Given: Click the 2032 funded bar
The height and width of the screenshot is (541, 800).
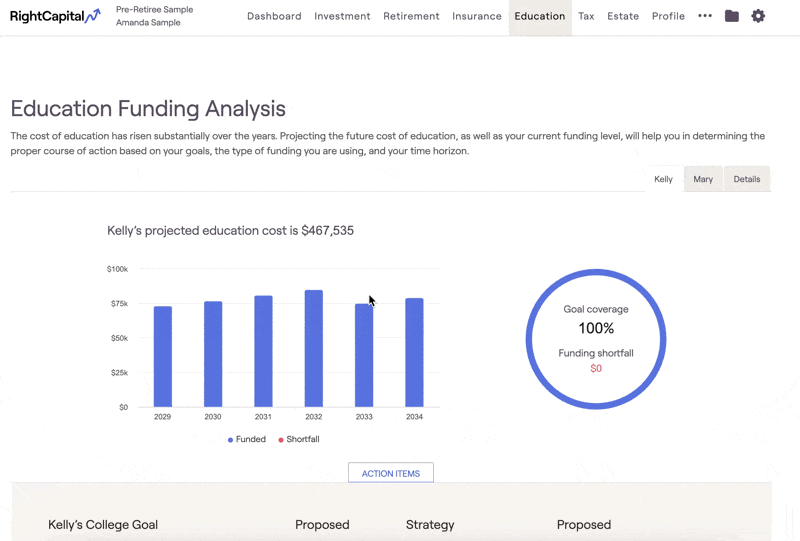Looking at the screenshot, I should point(313,348).
